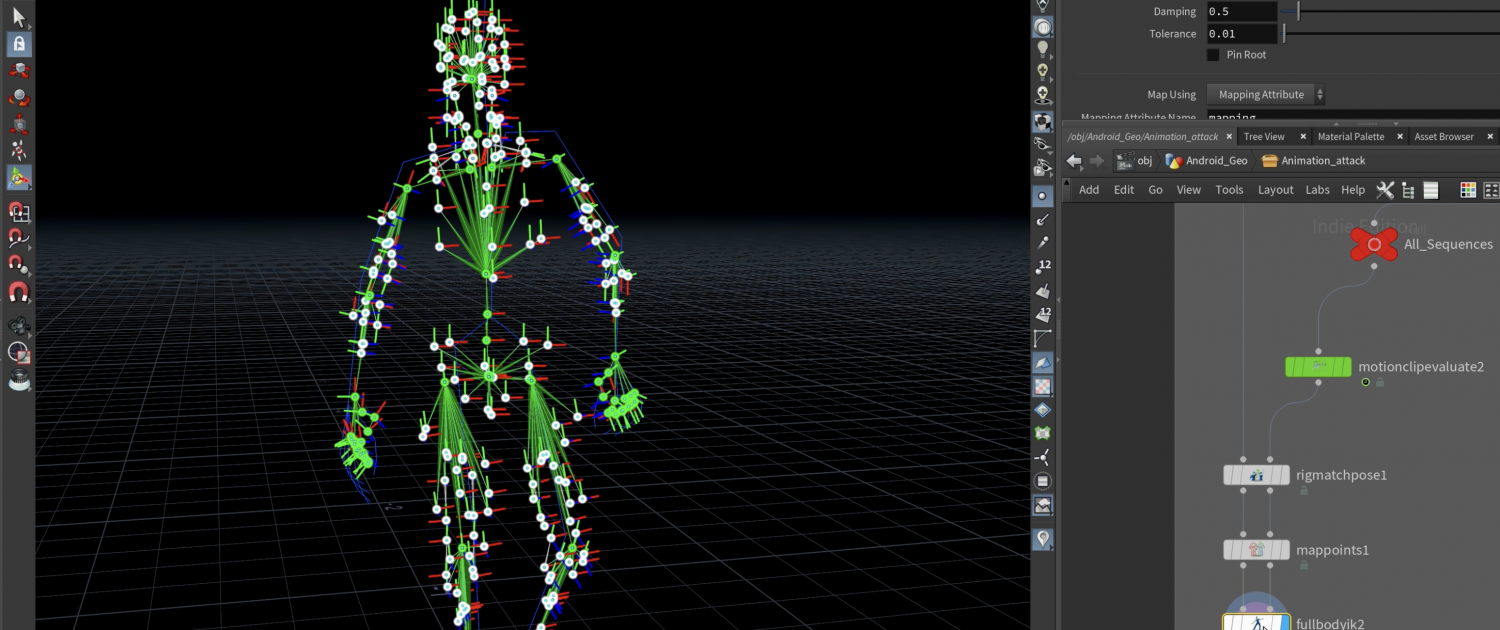
Task: Click the red magnet snap icon
Action: (x=19, y=293)
